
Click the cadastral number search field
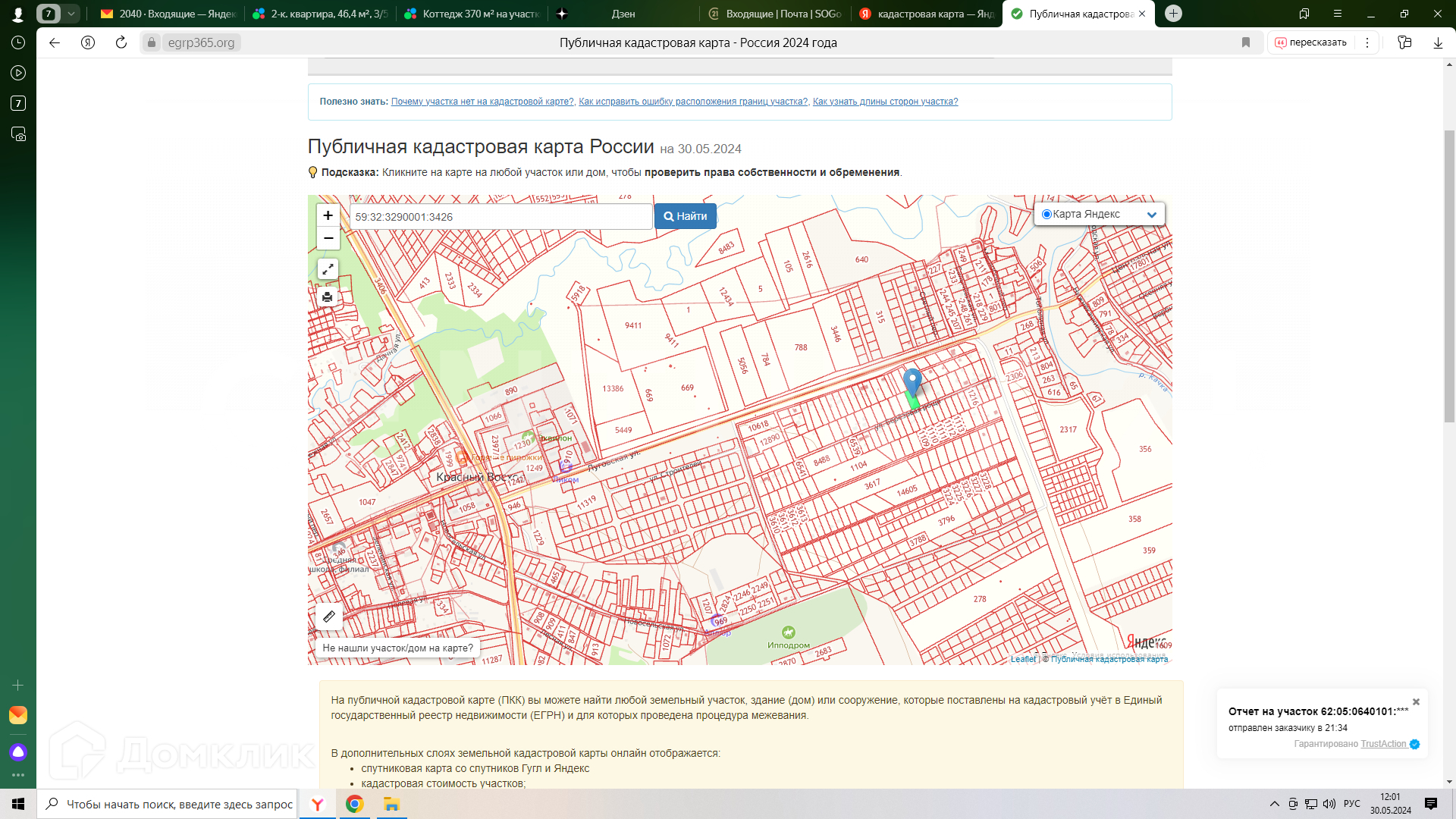[x=500, y=217]
